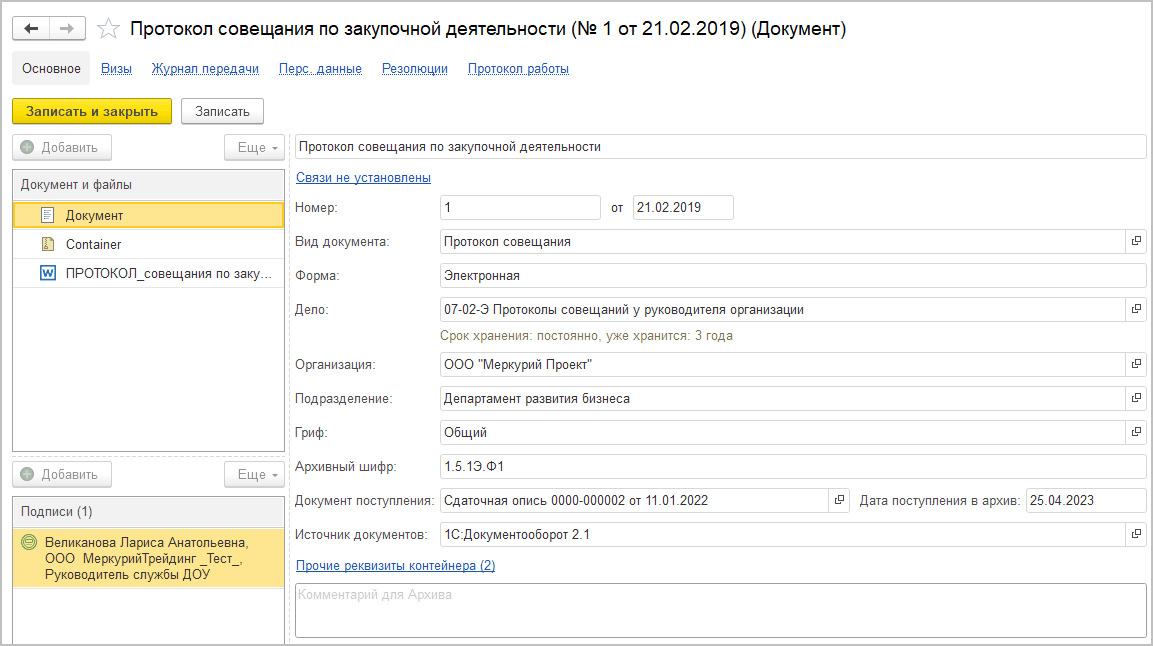
Task: Switch to the Визы tab
Action: click(x=117, y=69)
